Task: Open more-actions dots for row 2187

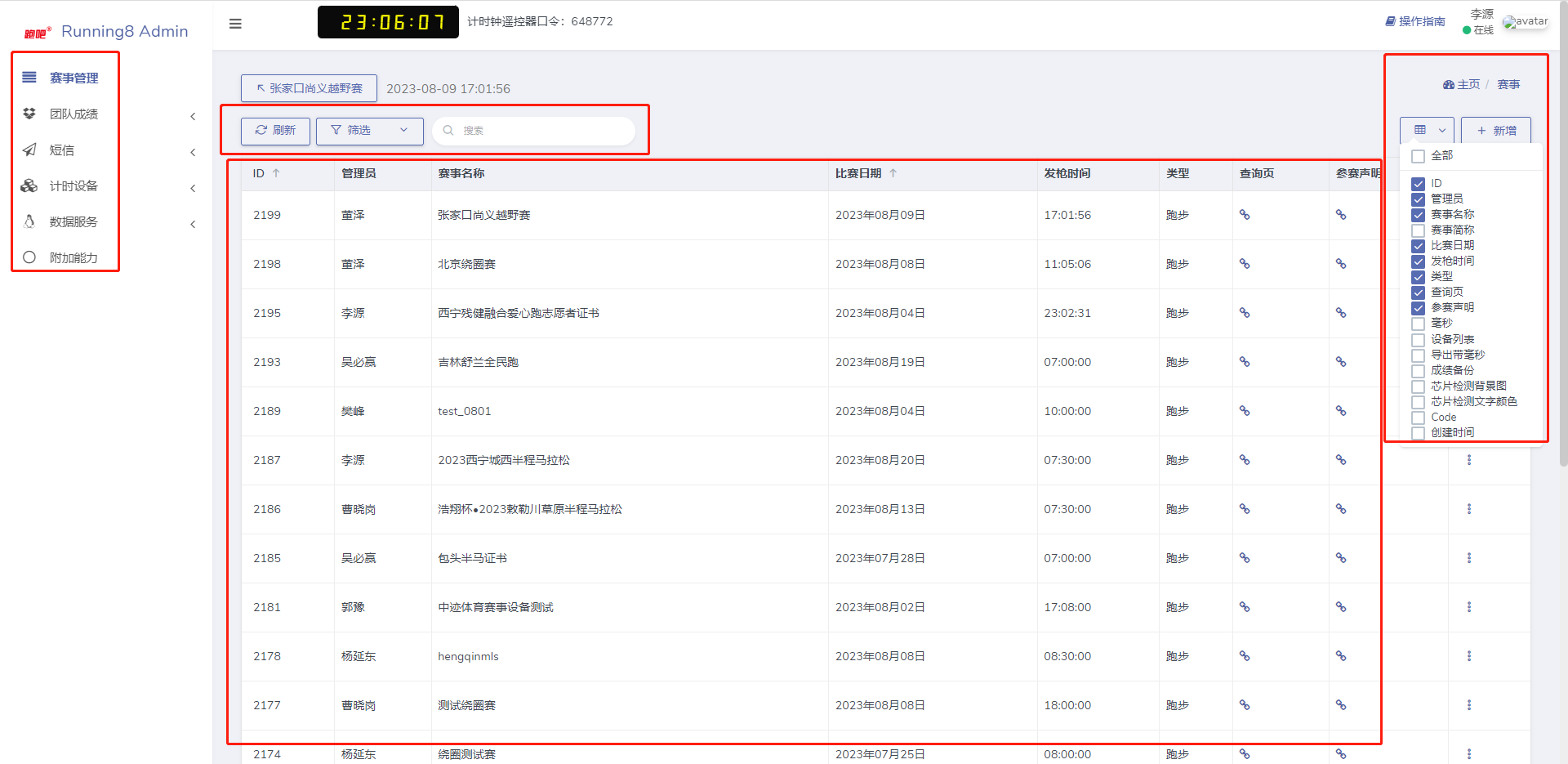Action: coord(1469,460)
